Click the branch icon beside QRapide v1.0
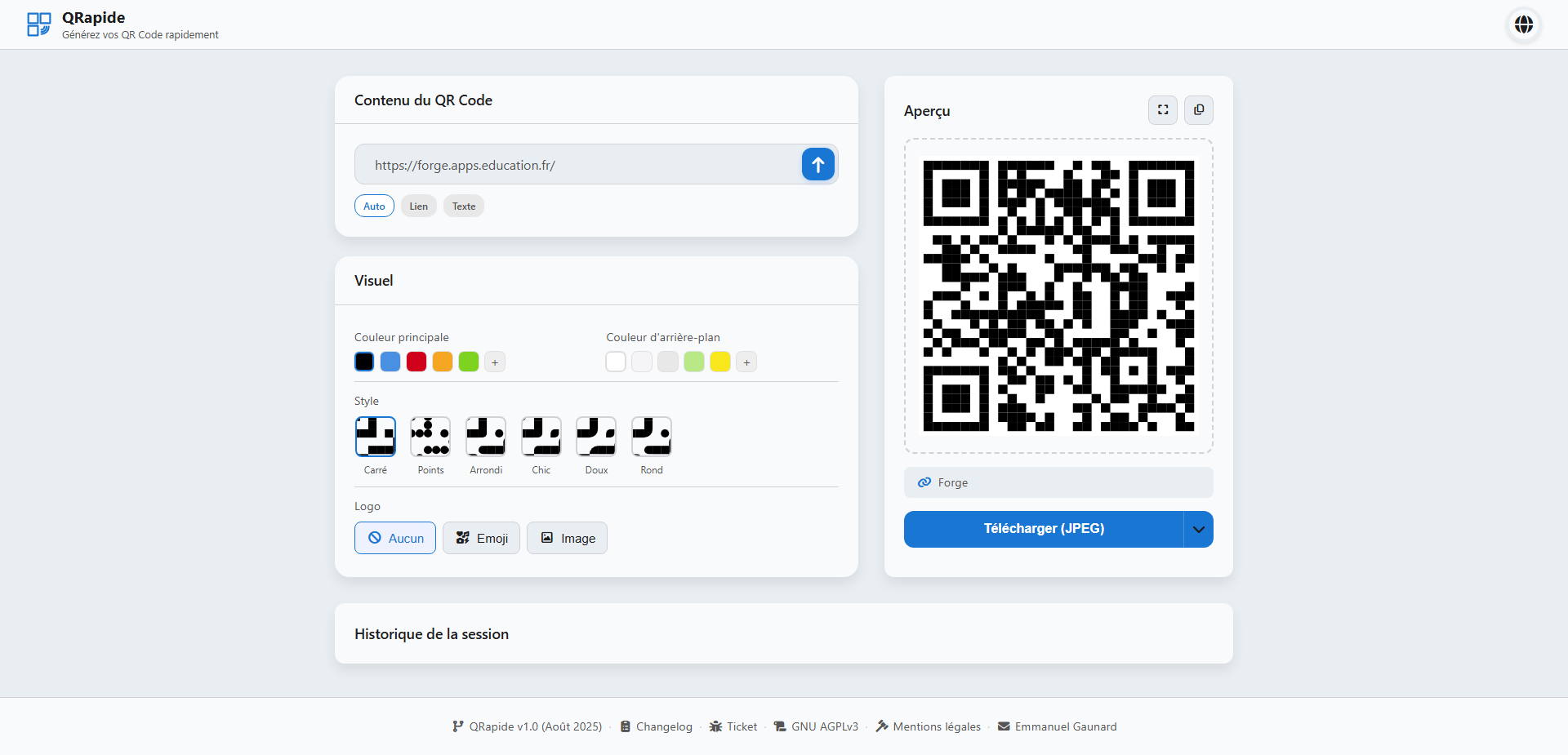1568x755 pixels. click(458, 726)
